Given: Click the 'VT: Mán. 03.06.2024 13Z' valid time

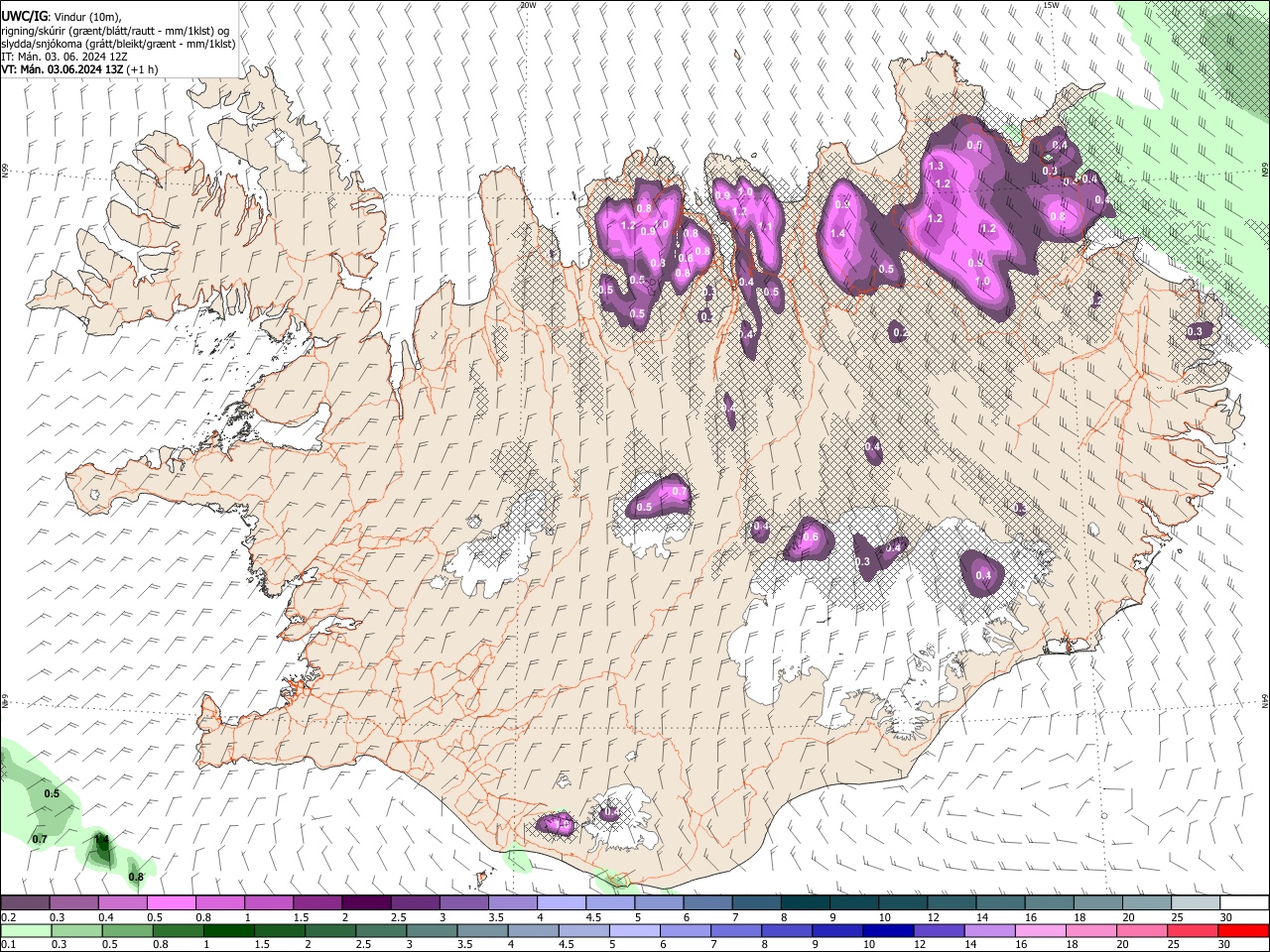Looking at the screenshot, I should coord(63,70).
